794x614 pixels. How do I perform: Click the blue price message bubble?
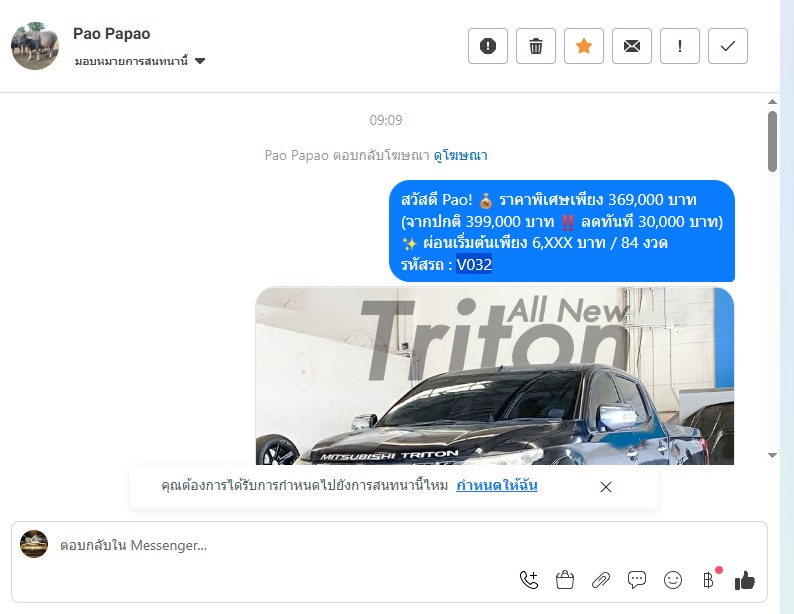(562, 231)
